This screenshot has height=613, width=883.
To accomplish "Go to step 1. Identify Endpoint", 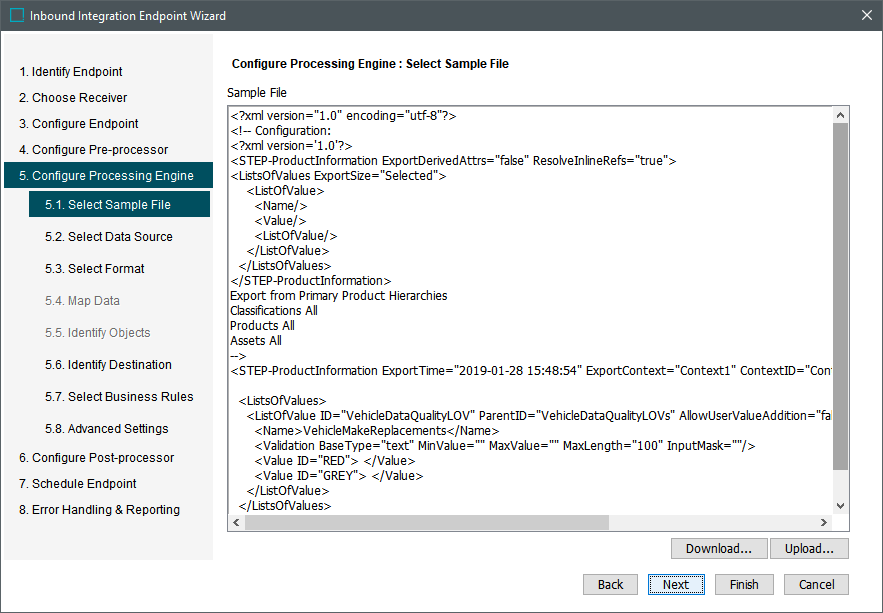I will click(71, 72).
